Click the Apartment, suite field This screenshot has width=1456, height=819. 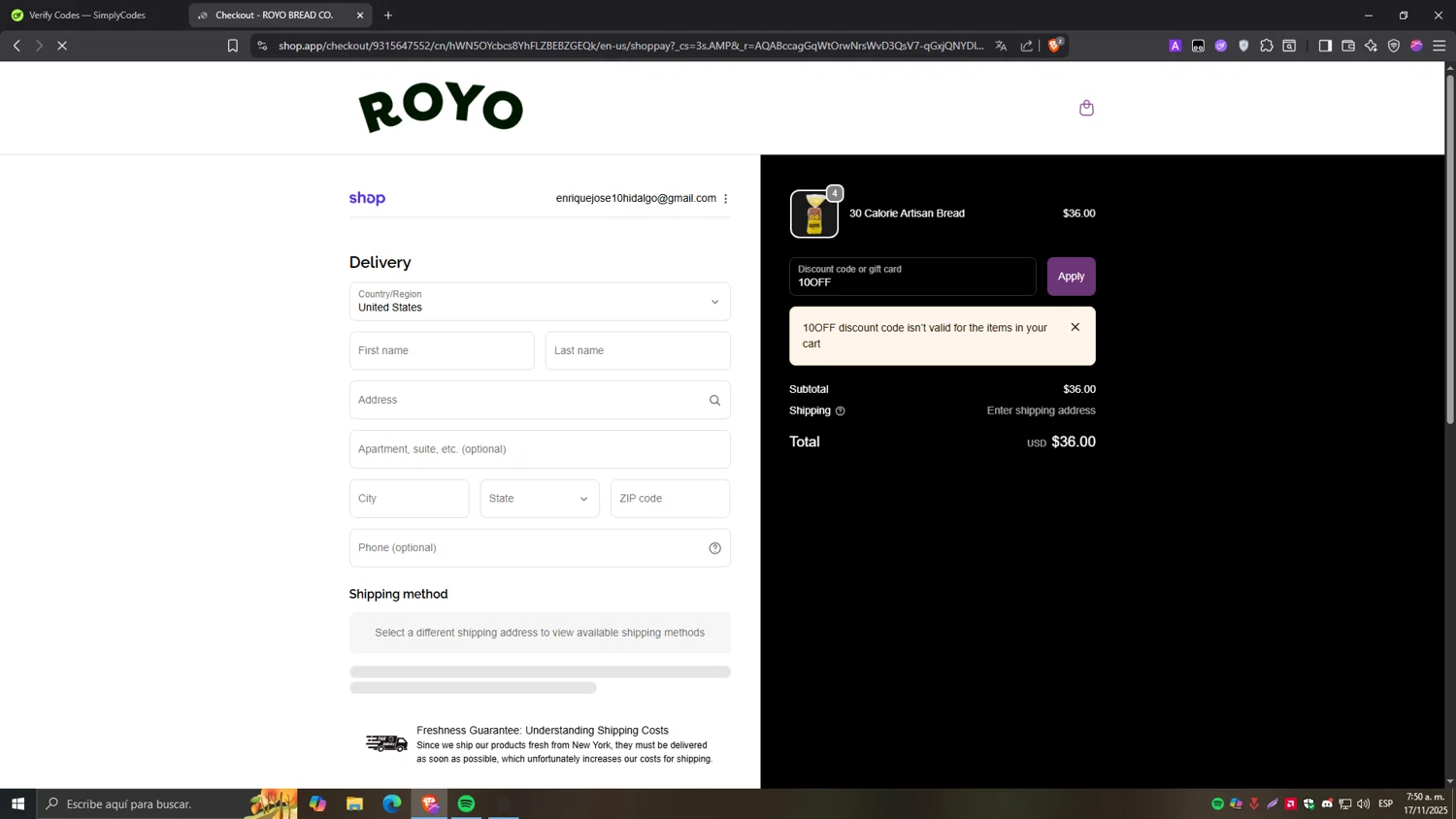pyautogui.click(x=540, y=449)
